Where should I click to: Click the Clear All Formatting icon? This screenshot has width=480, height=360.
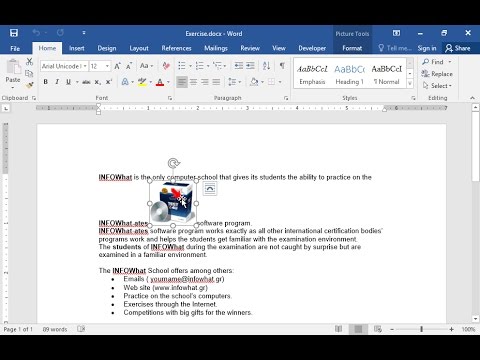(x=166, y=66)
